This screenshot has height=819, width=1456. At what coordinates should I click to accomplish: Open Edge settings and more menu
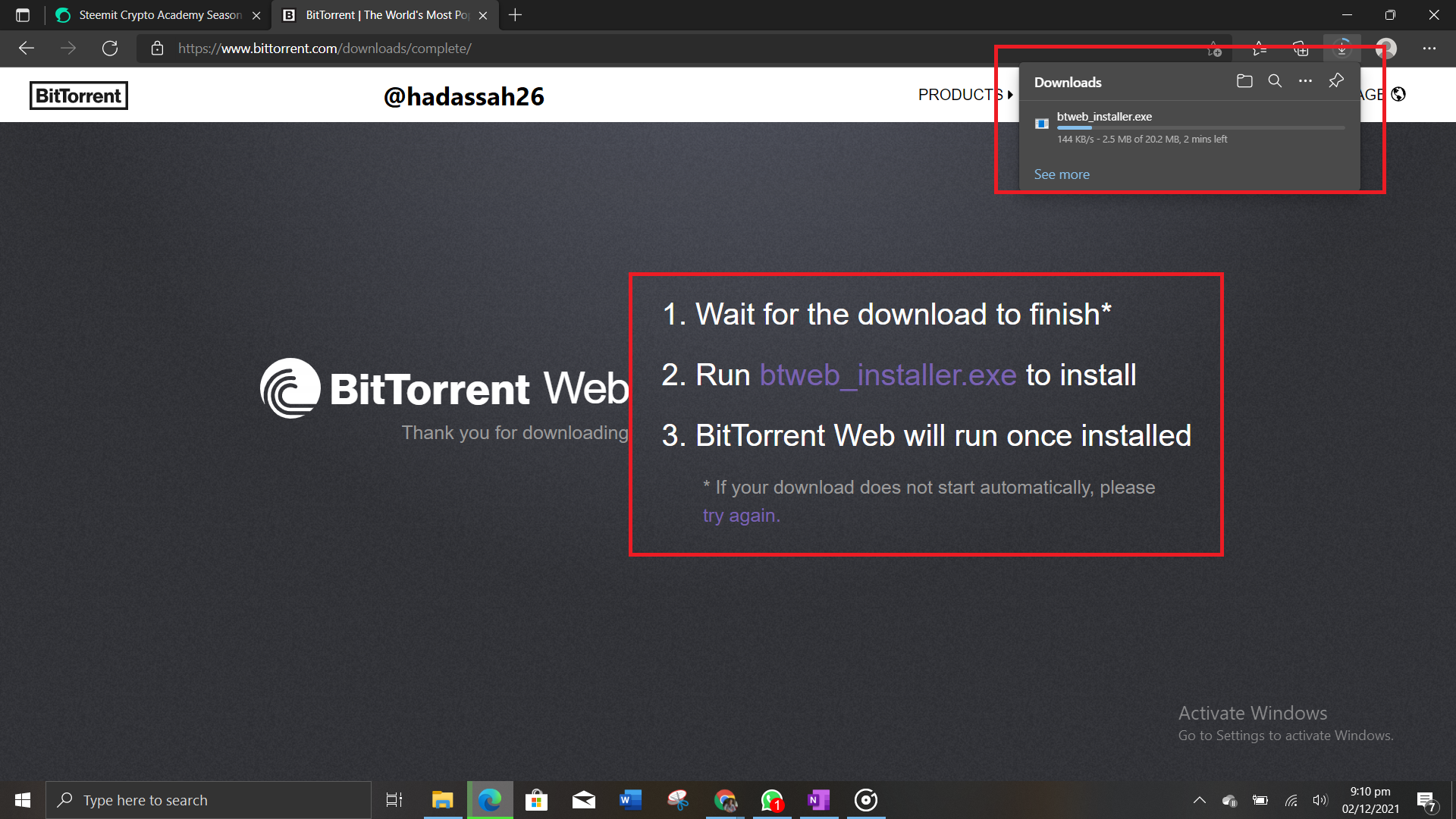pos(1429,49)
